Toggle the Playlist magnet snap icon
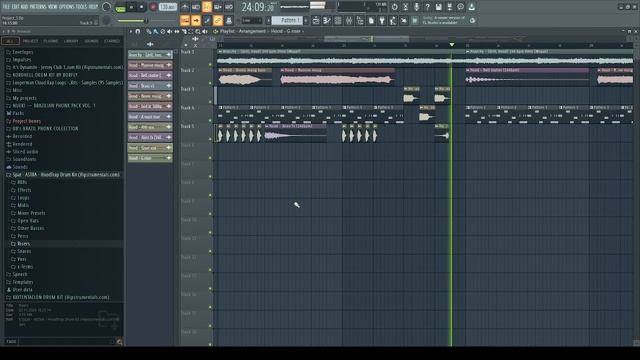This screenshot has height=360, width=640. tap(138, 31)
